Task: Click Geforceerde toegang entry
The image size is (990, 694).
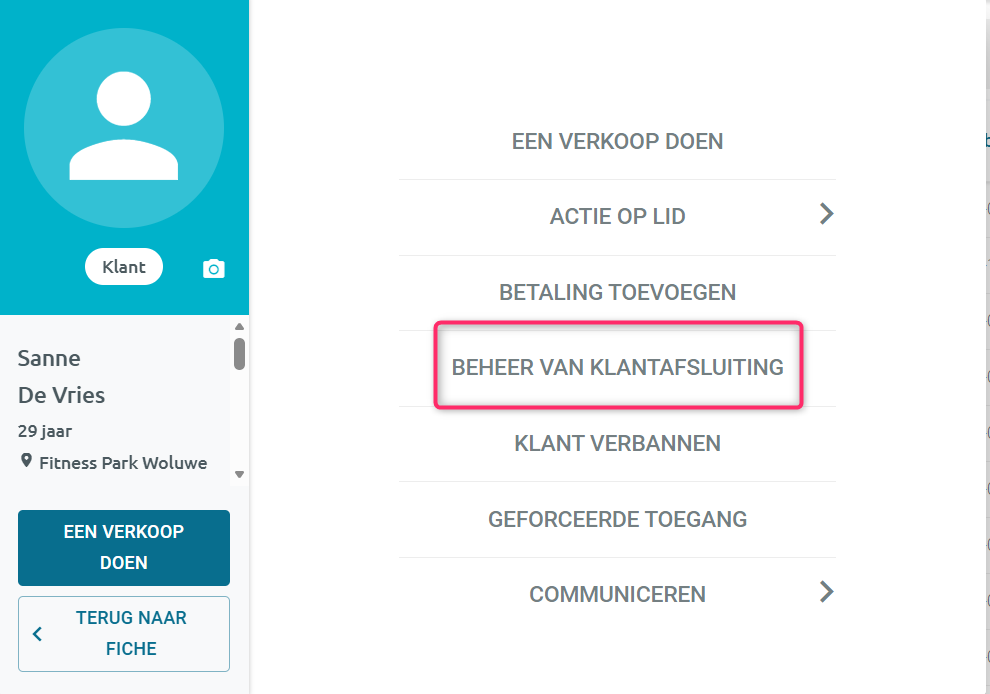Action: coord(617,519)
